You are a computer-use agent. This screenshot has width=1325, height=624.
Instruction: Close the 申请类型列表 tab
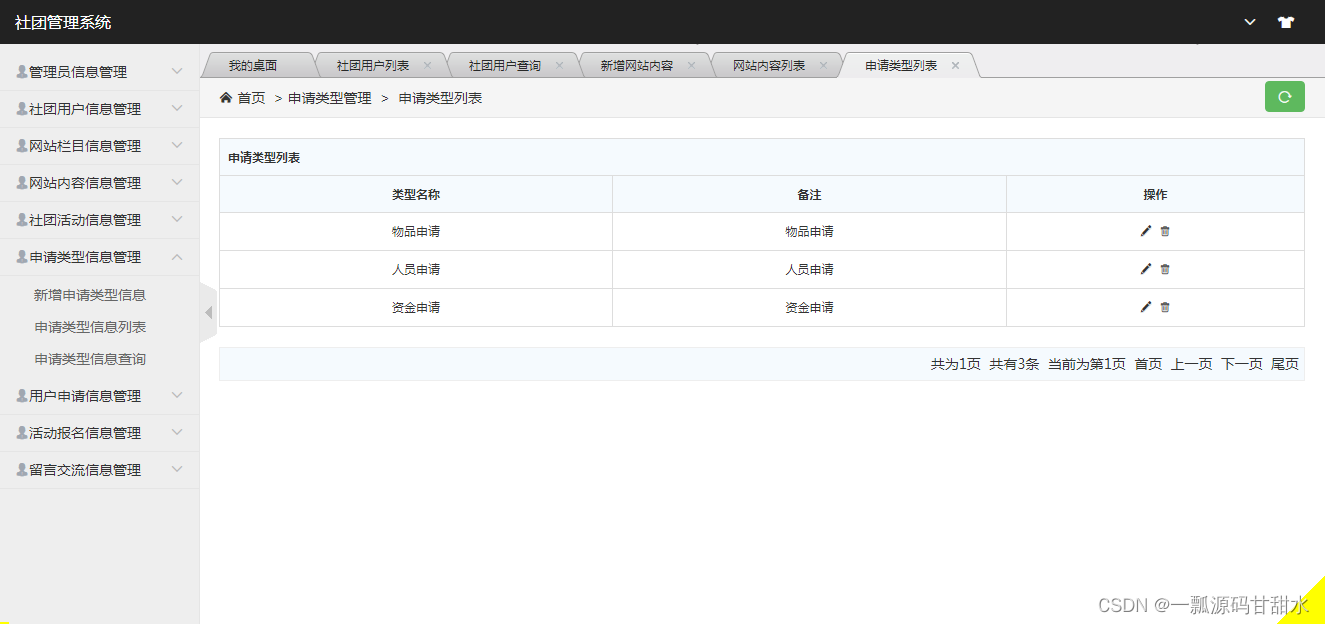coord(955,65)
